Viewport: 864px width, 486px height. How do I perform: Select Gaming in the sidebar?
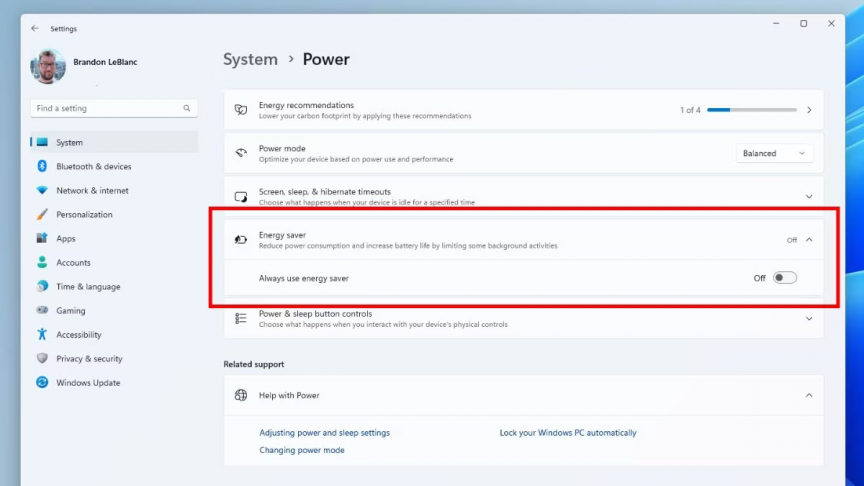(x=71, y=311)
